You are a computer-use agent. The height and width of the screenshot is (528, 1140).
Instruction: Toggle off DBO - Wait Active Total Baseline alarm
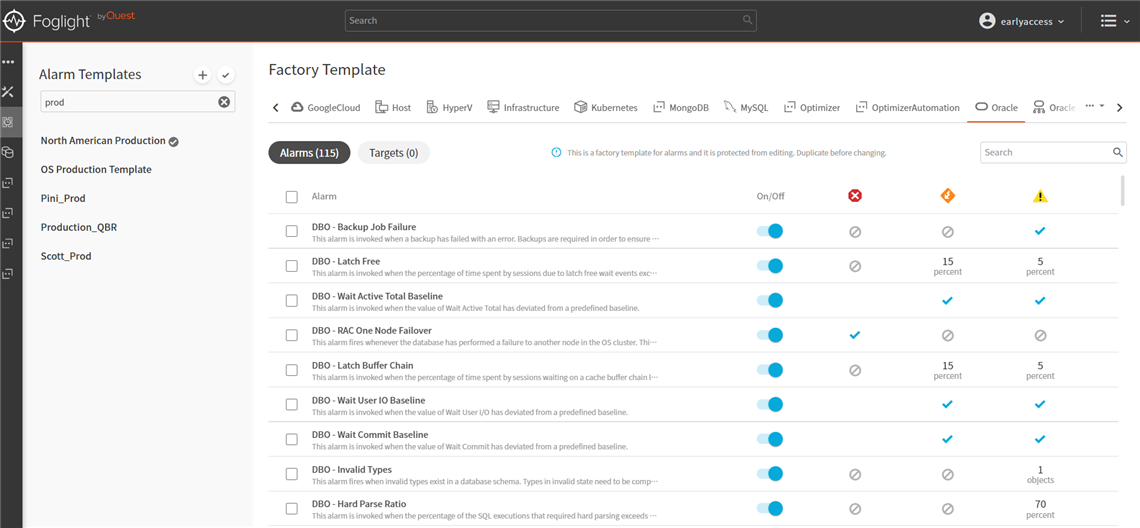click(x=770, y=300)
